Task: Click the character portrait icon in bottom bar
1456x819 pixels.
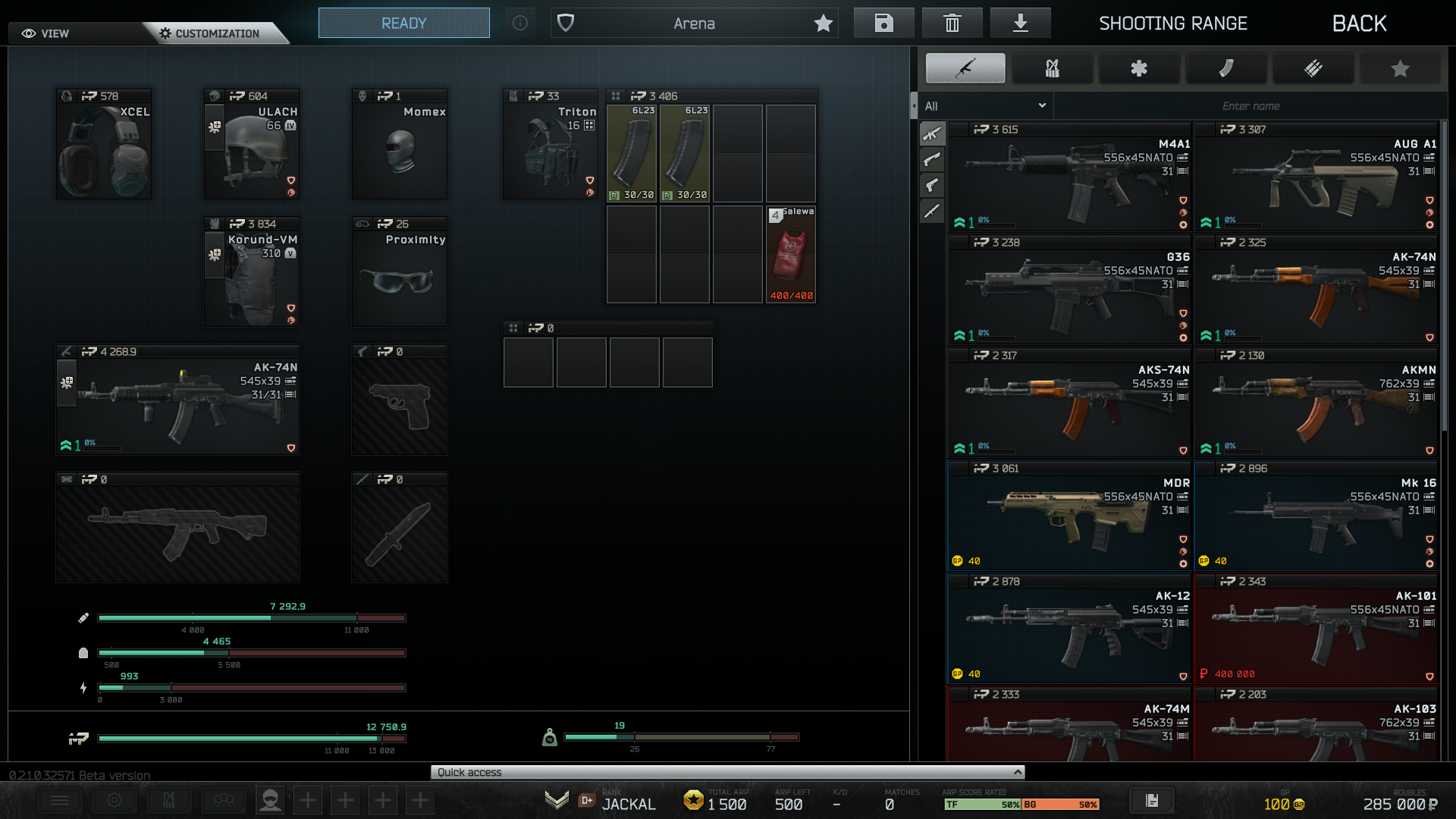Action: point(270,800)
